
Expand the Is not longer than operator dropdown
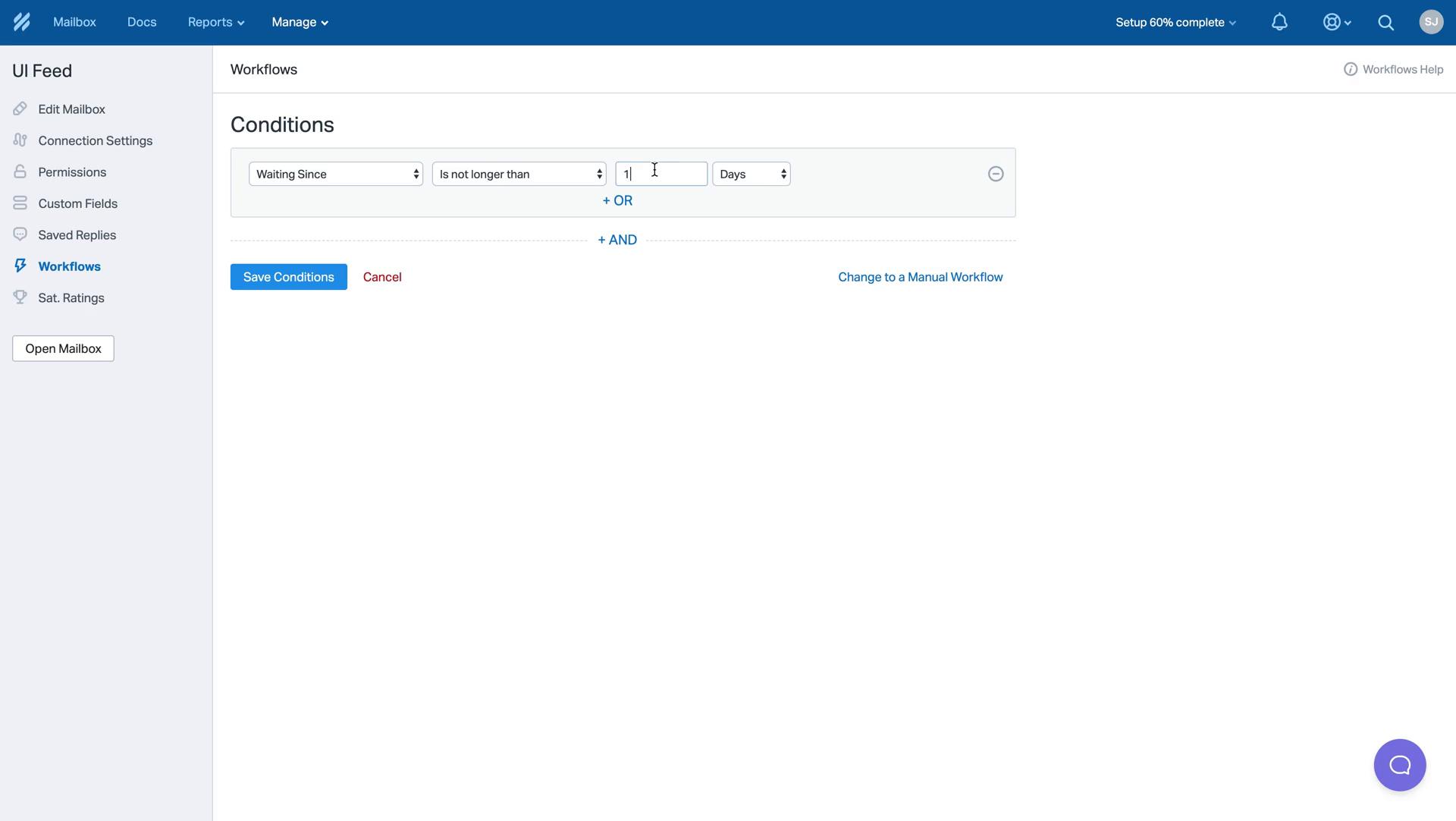(520, 173)
